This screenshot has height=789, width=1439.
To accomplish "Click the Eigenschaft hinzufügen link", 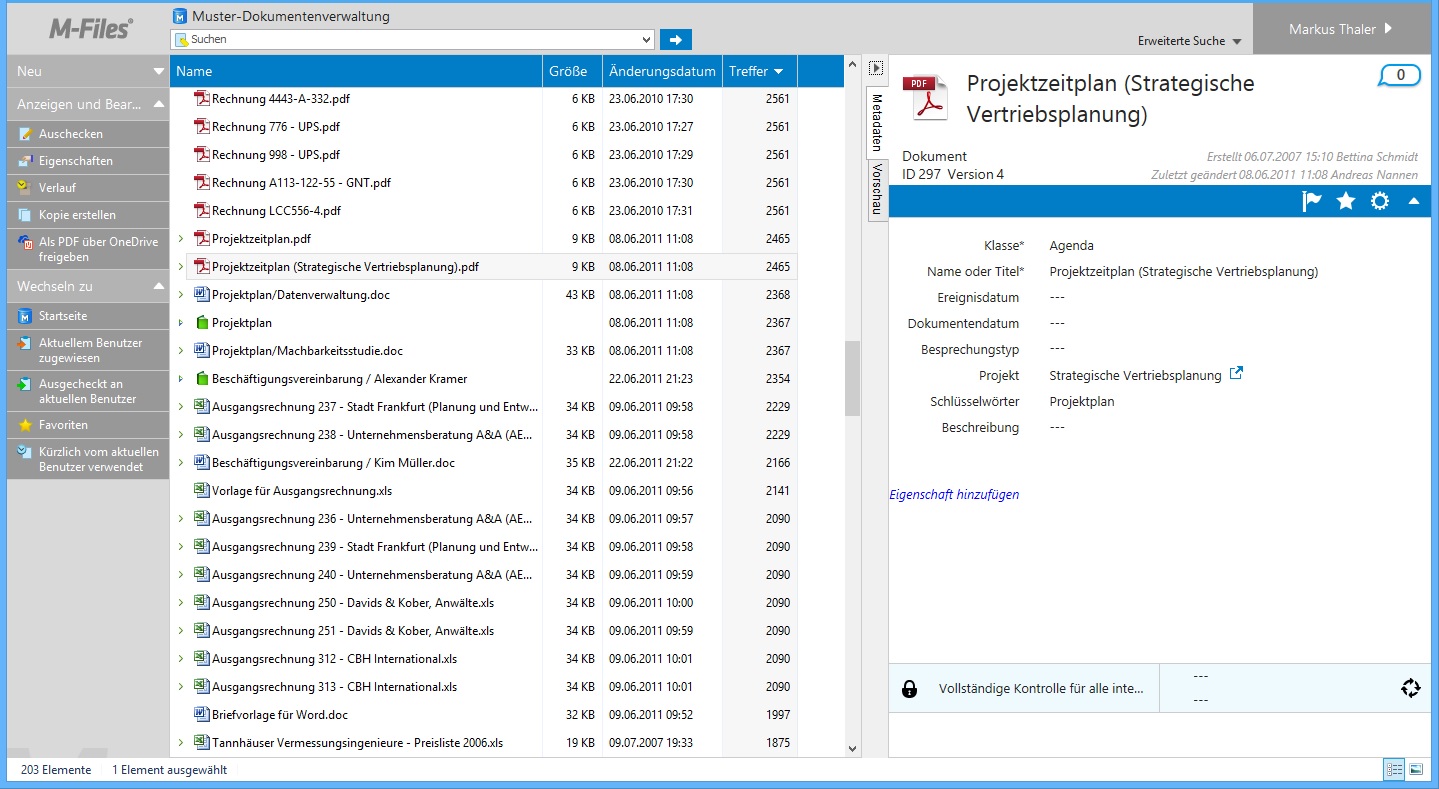I will (x=954, y=494).
